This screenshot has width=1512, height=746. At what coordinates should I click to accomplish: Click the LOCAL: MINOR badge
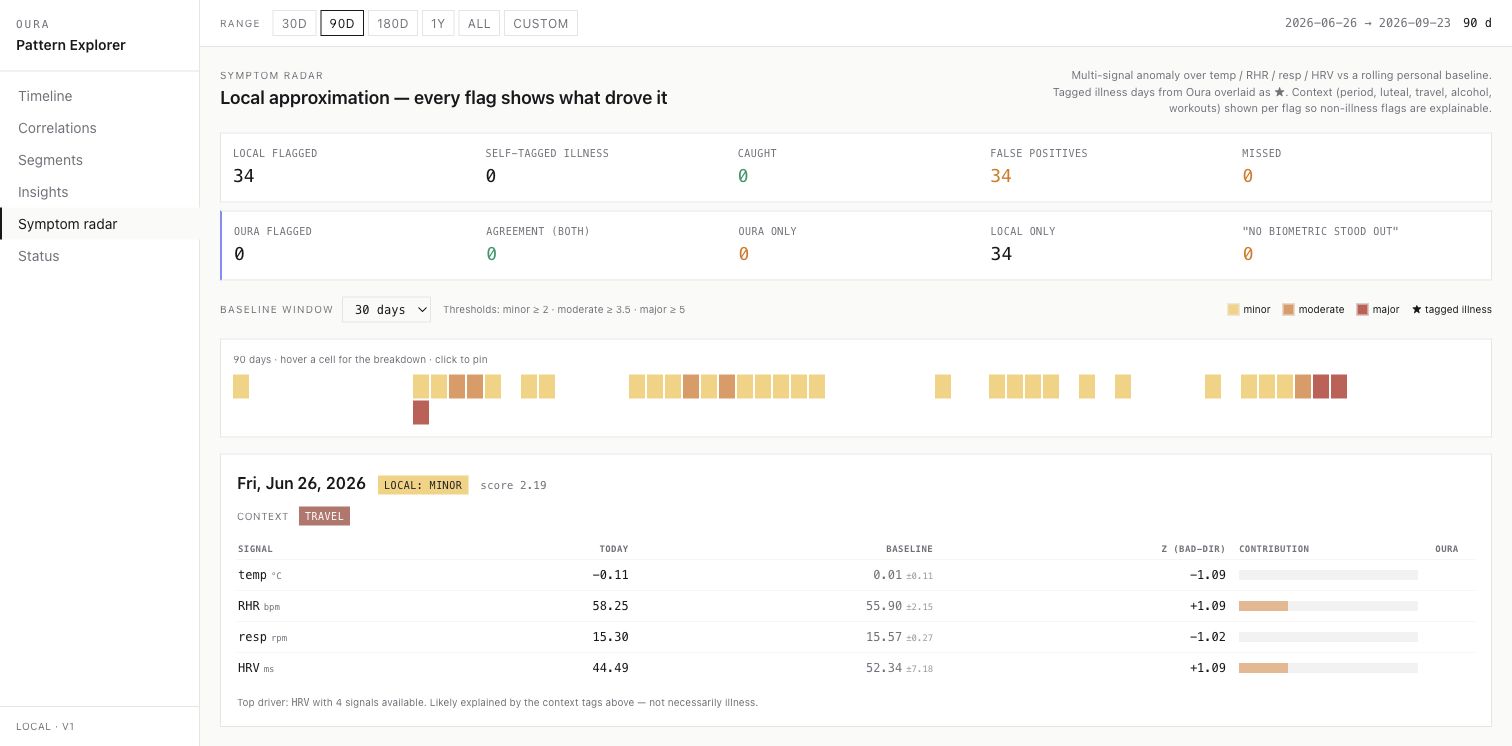click(423, 485)
